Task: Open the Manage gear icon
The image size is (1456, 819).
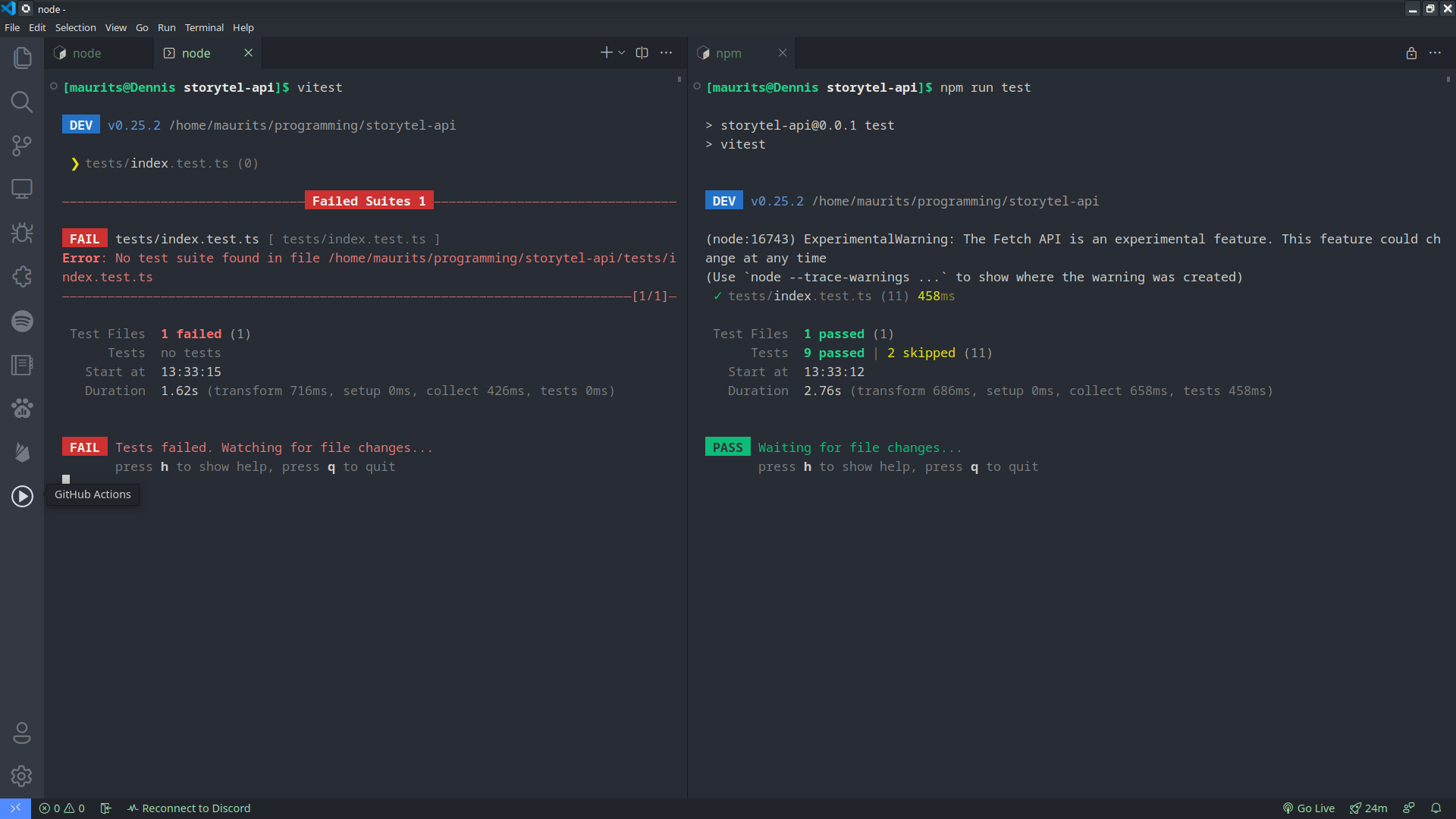Action: coord(22,776)
